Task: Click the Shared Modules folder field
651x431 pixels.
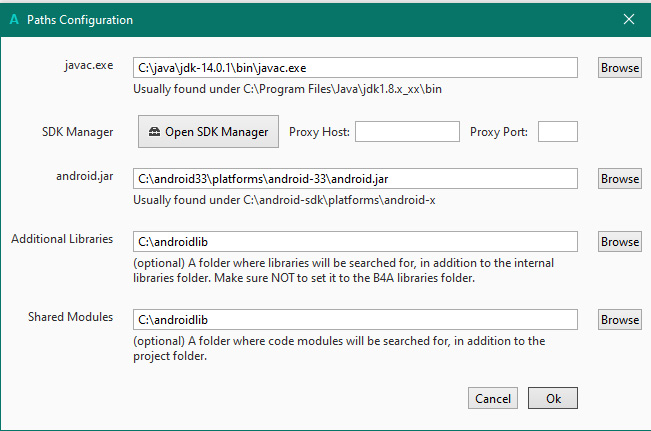Action: (x=355, y=320)
